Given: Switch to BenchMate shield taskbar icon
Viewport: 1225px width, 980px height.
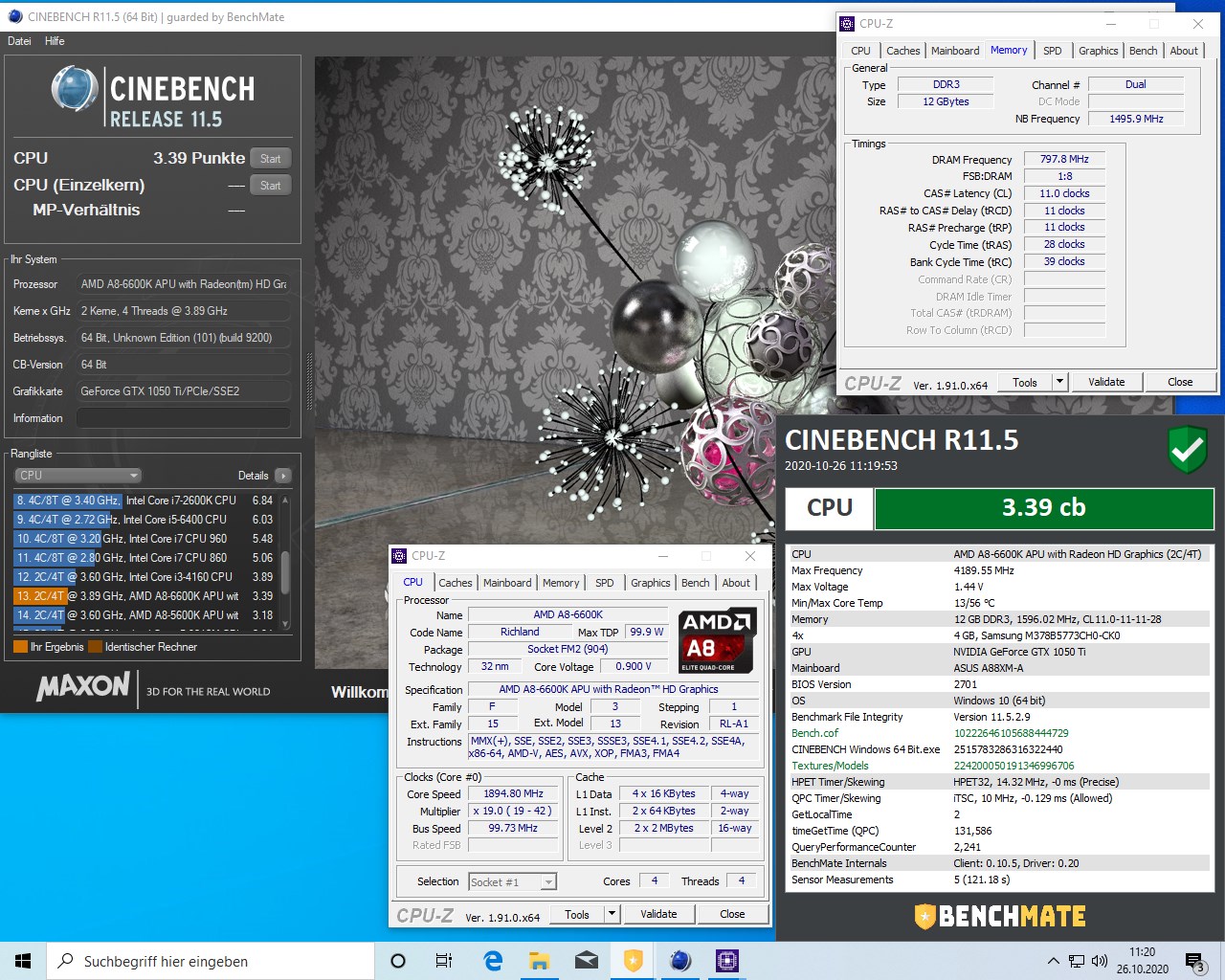Looking at the screenshot, I should [x=634, y=961].
